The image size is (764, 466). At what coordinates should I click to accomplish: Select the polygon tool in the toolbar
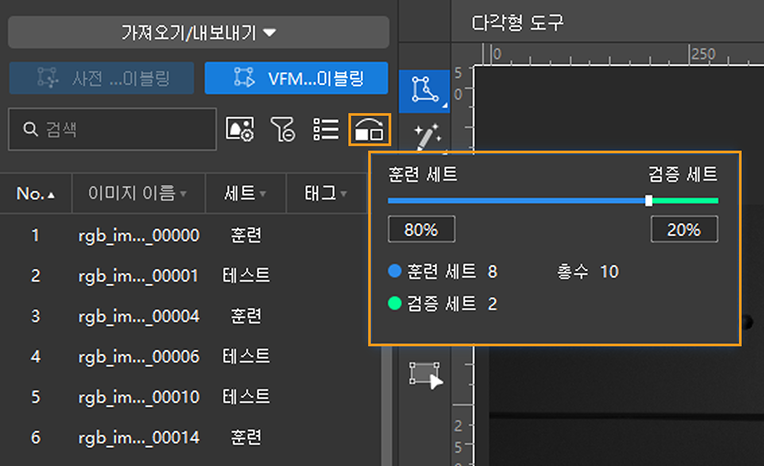click(424, 91)
